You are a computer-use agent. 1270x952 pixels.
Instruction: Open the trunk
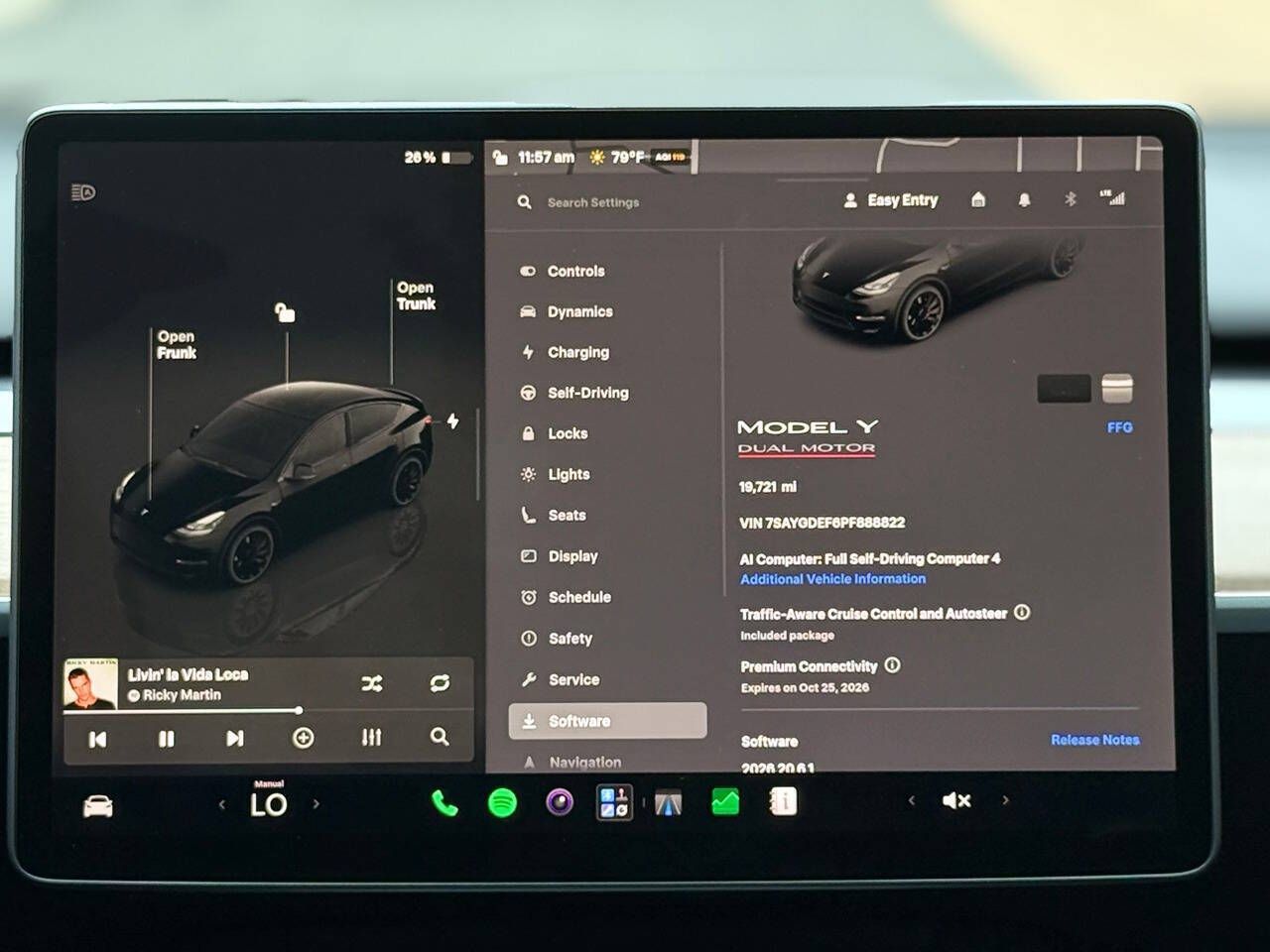point(416,296)
